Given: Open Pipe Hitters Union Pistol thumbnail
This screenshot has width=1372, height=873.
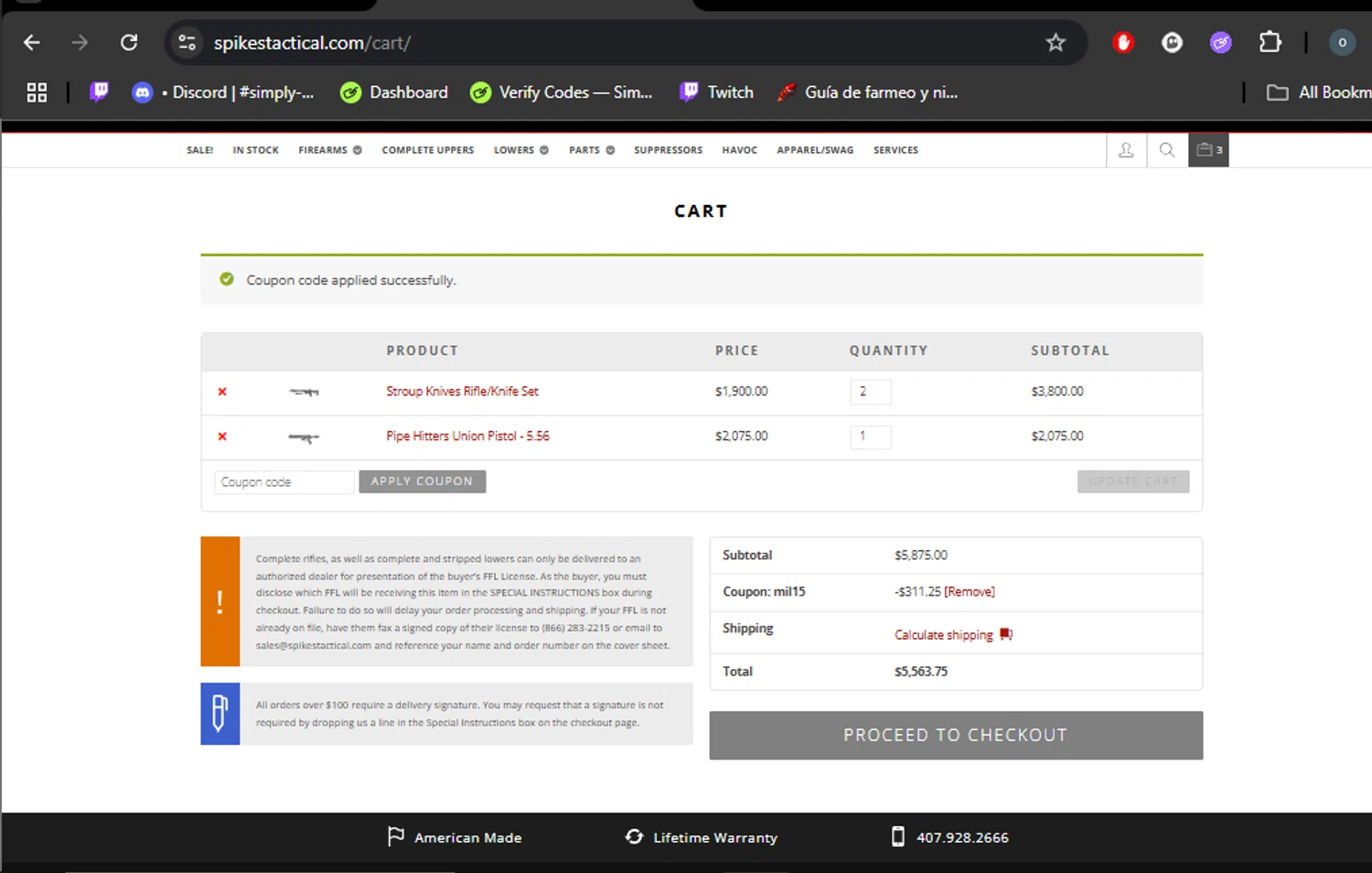Looking at the screenshot, I should (304, 437).
